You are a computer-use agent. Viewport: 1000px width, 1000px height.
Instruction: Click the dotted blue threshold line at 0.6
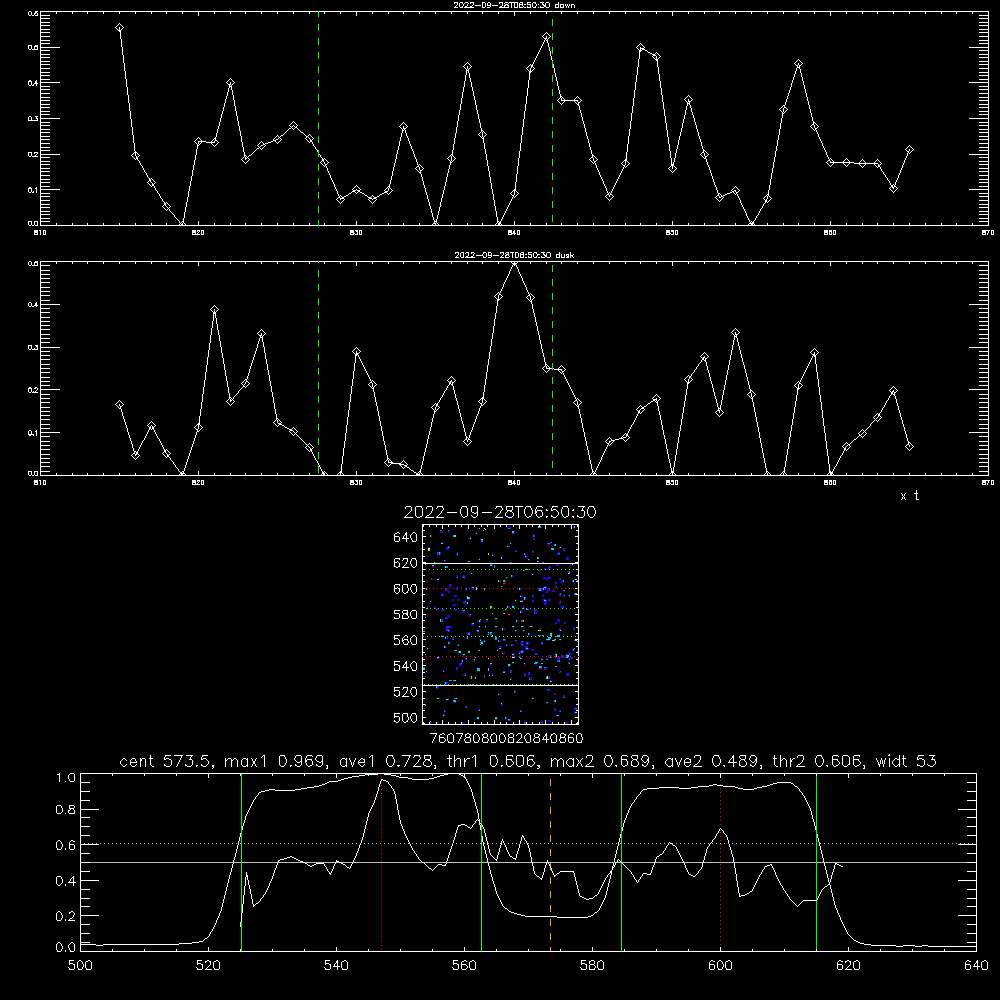pyautogui.click(x=529, y=844)
